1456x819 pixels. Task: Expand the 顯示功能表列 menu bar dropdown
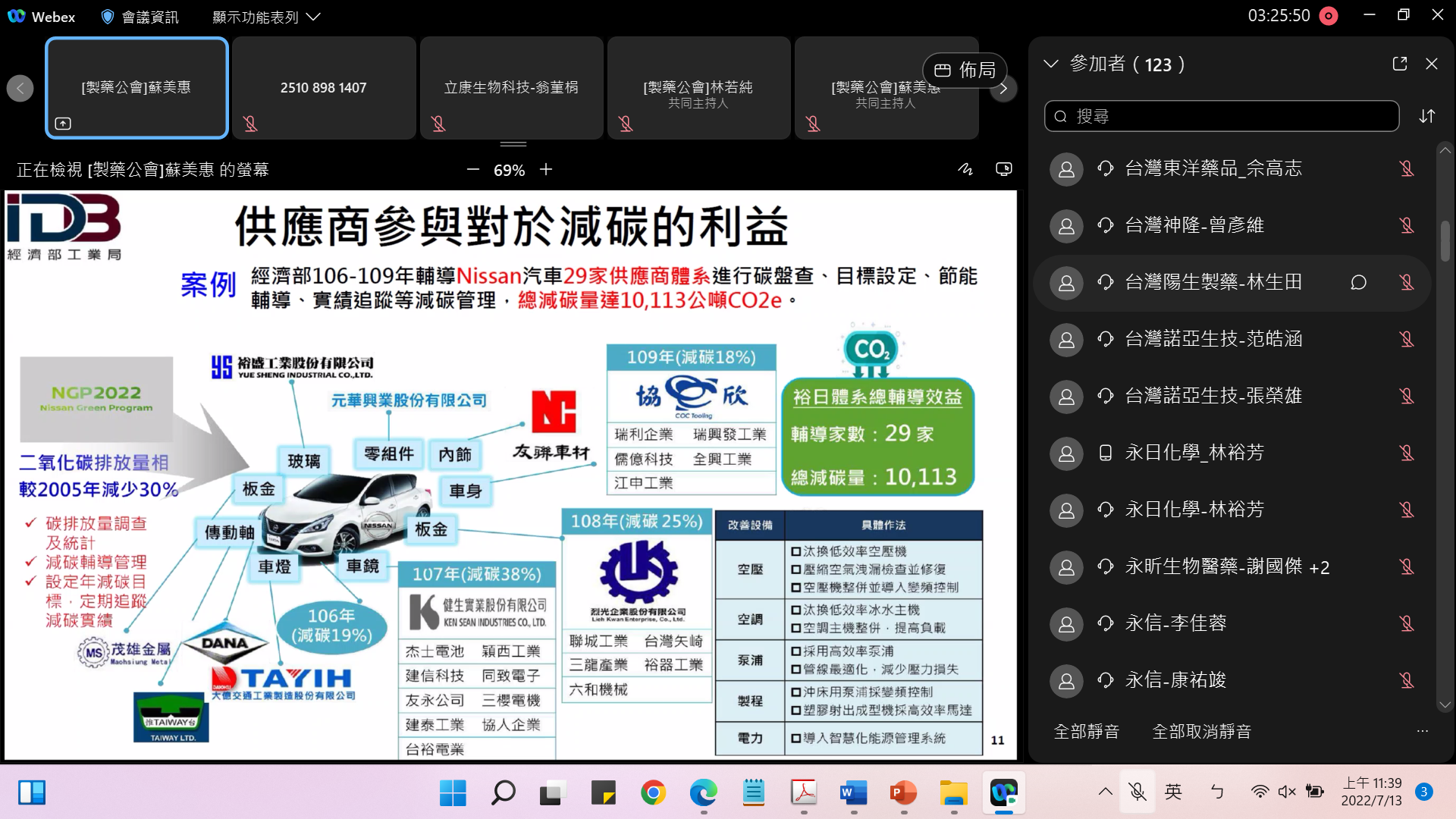point(266,17)
